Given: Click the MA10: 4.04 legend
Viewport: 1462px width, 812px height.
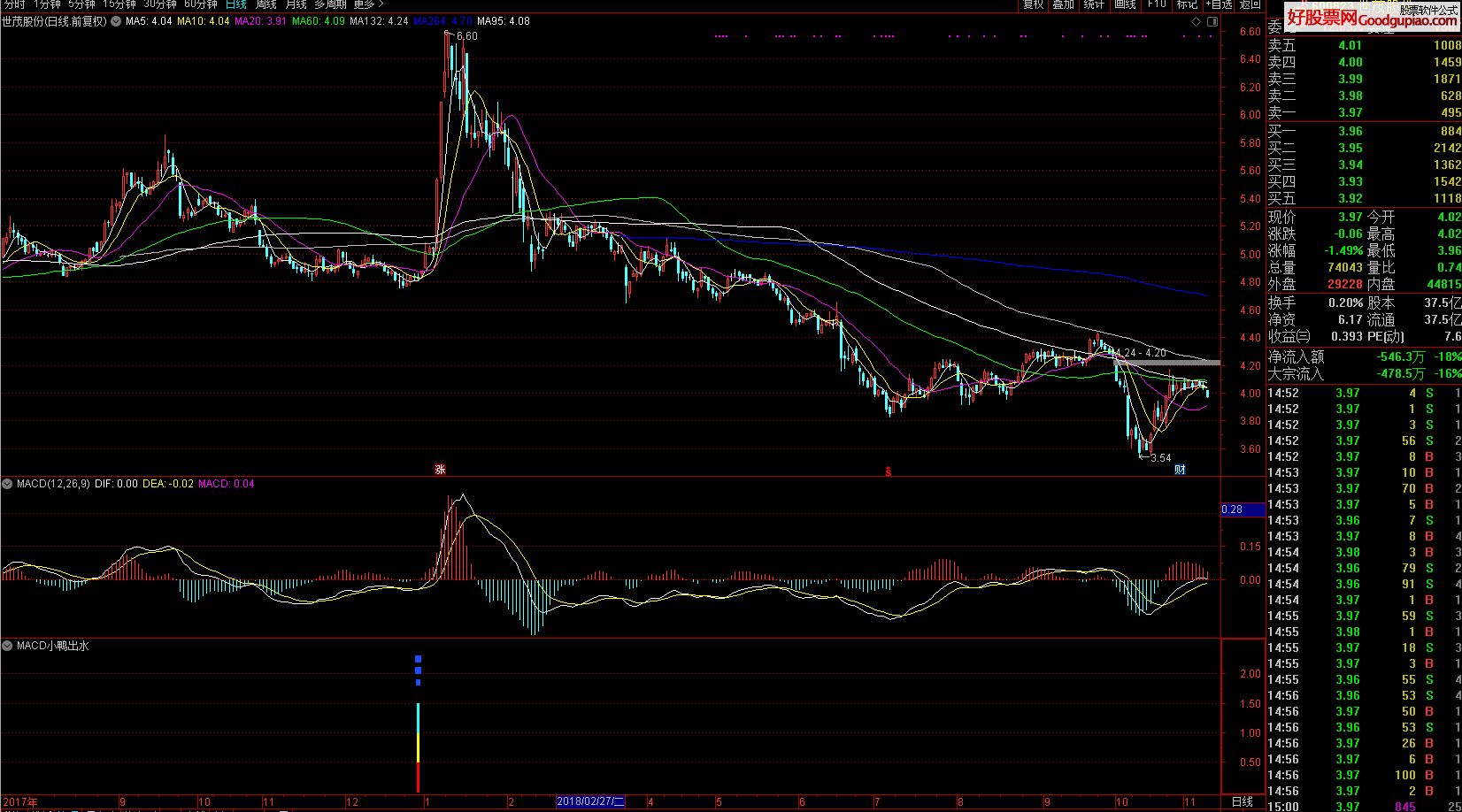Looking at the screenshot, I should (x=204, y=20).
